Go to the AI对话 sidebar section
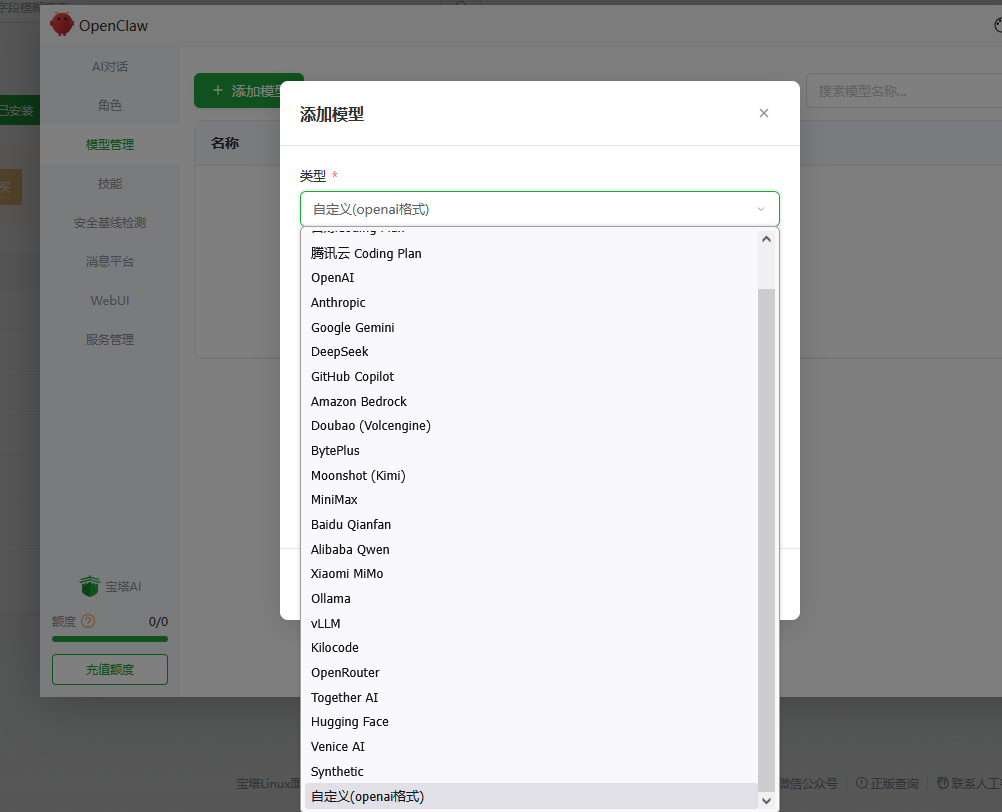Screen dimensions: 1002x812 tap(110, 67)
